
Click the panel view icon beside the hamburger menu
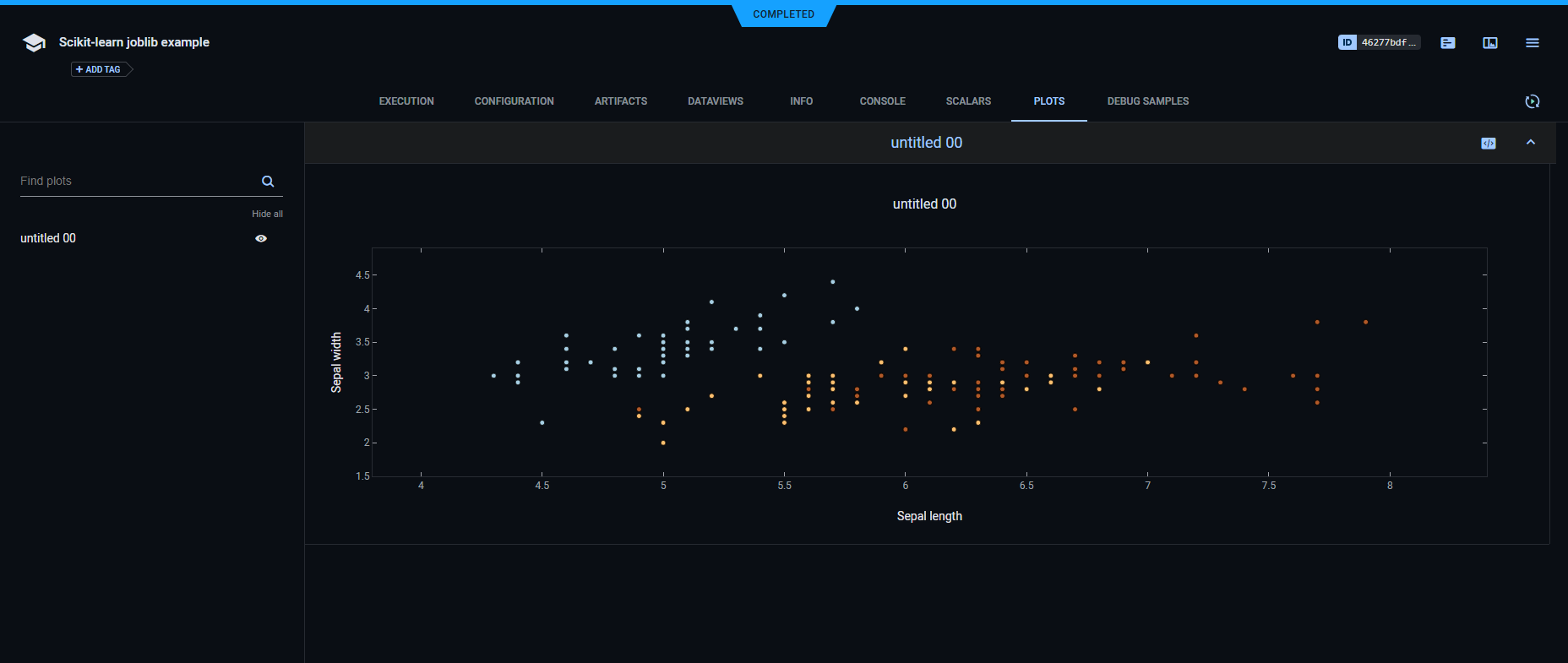coord(1490,43)
